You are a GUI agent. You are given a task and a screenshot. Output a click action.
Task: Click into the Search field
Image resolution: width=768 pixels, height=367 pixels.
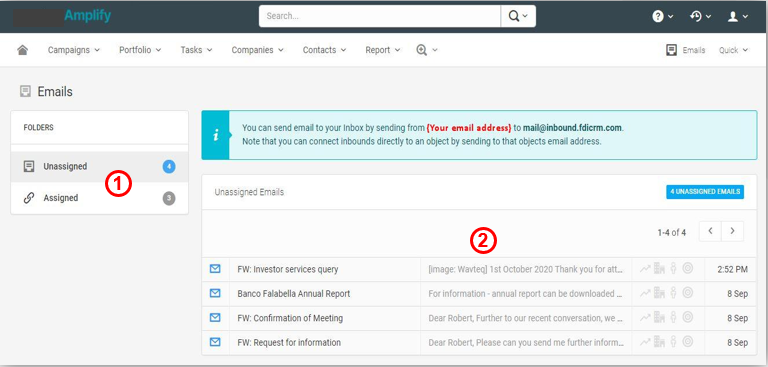[380, 16]
